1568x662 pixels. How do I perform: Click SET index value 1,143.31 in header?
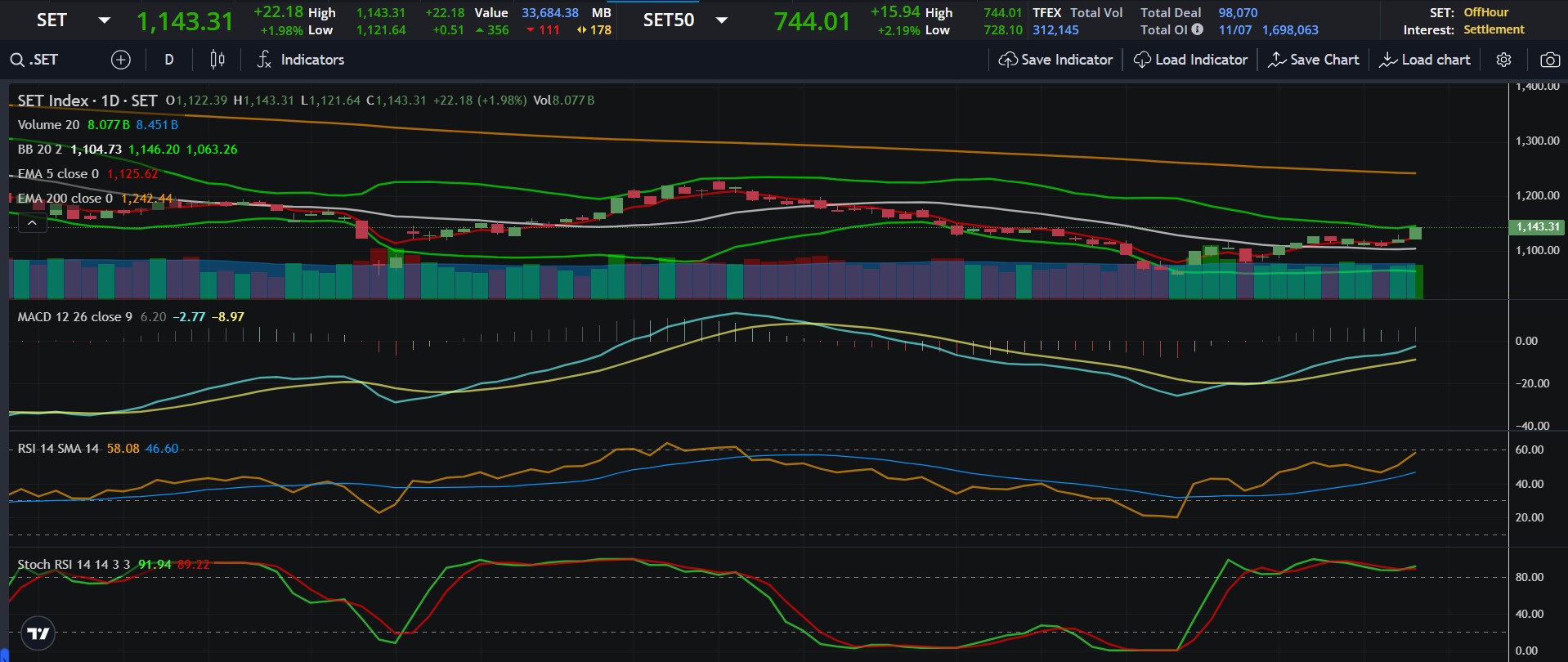(185, 21)
